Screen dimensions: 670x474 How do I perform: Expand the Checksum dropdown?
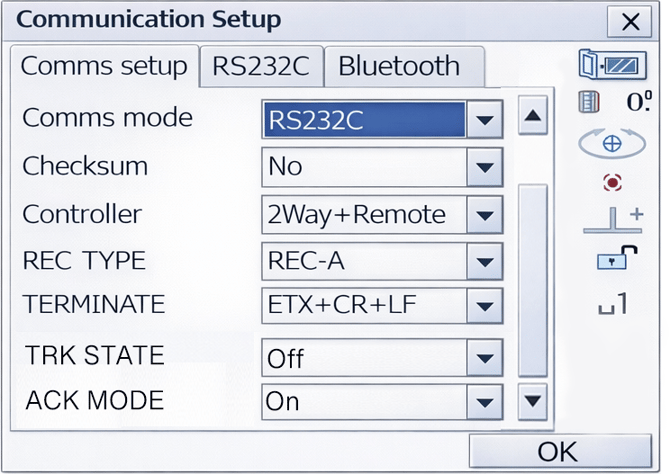pos(485,167)
